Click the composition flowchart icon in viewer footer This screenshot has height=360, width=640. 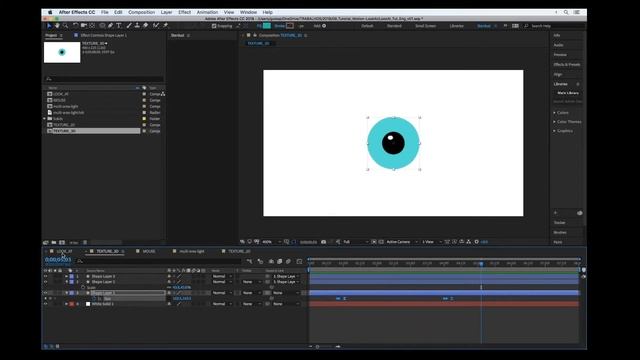[x=469, y=242]
